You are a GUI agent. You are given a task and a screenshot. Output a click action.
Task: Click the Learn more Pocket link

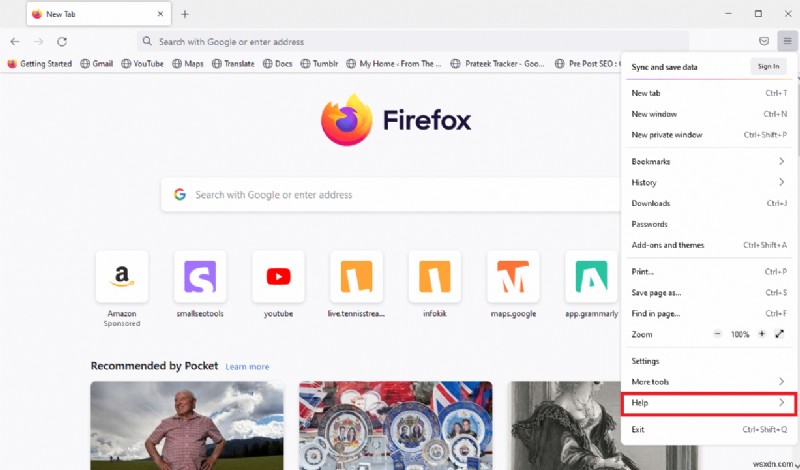point(247,366)
